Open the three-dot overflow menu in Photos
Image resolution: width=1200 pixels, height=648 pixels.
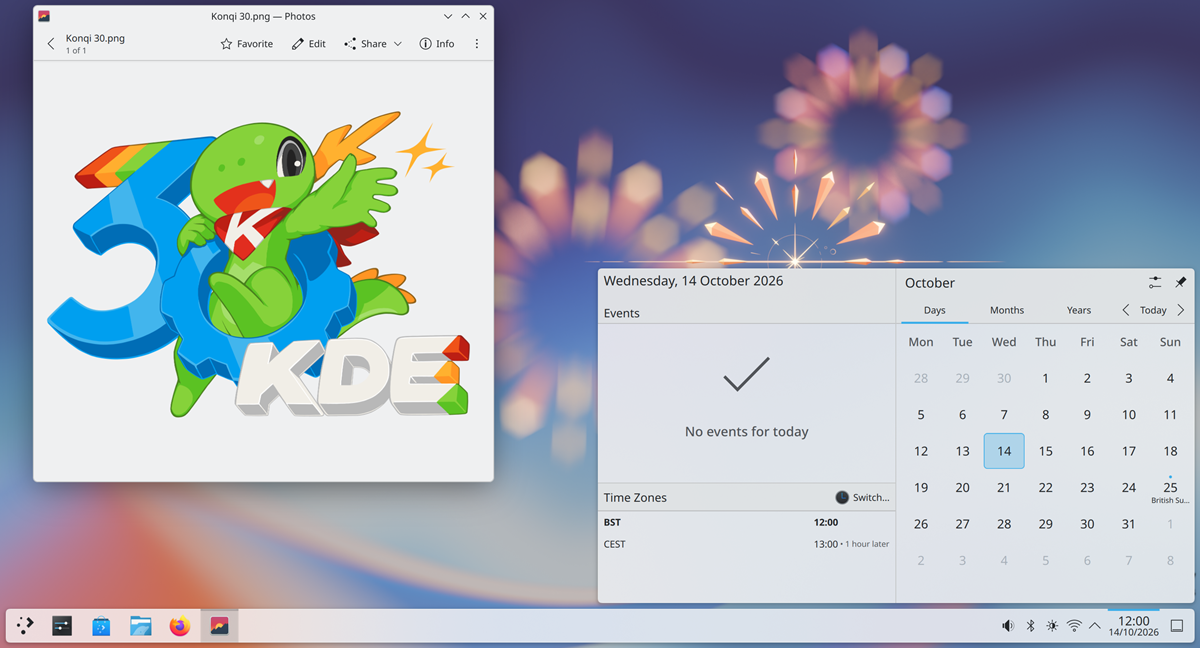pos(477,44)
